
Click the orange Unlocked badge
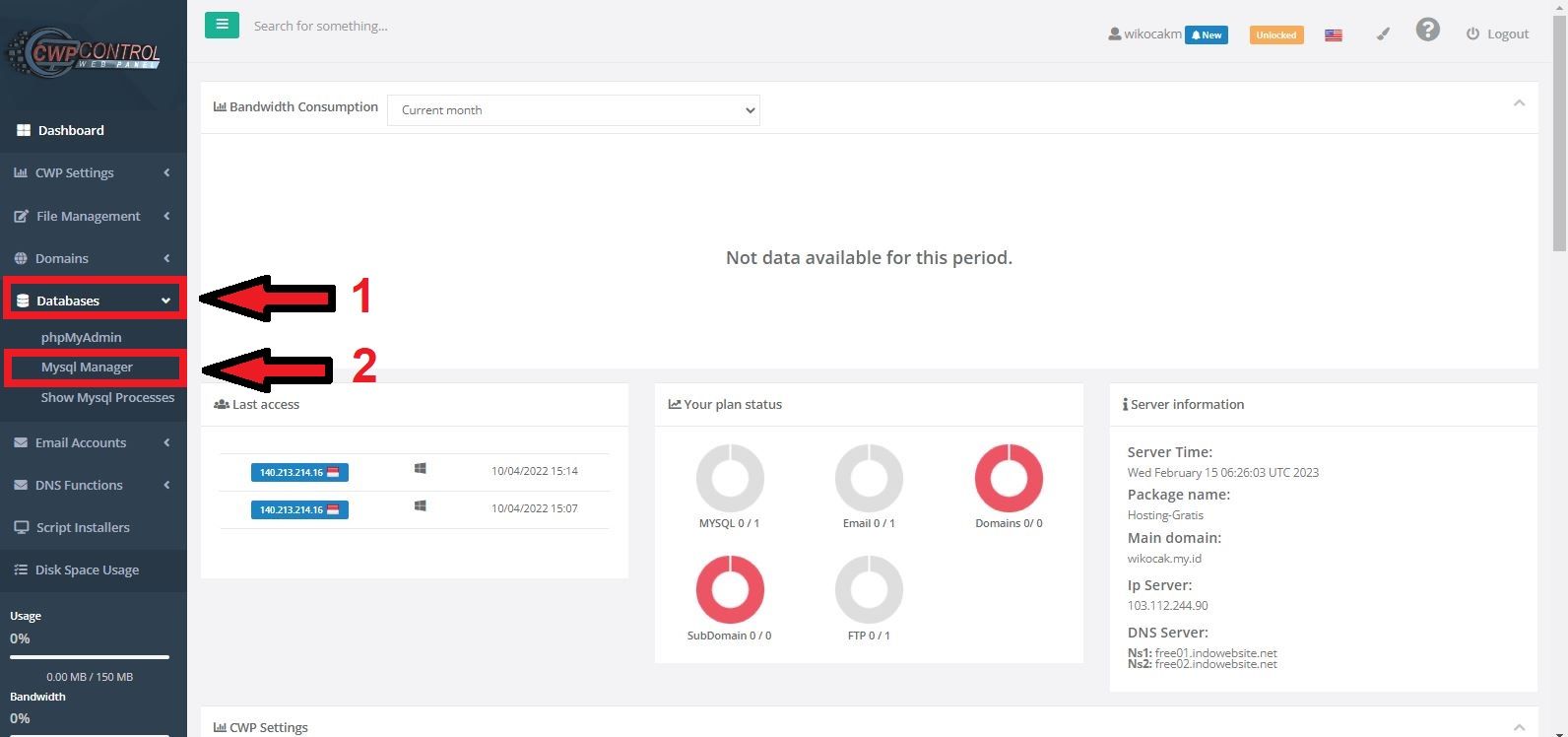(x=1276, y=34)
